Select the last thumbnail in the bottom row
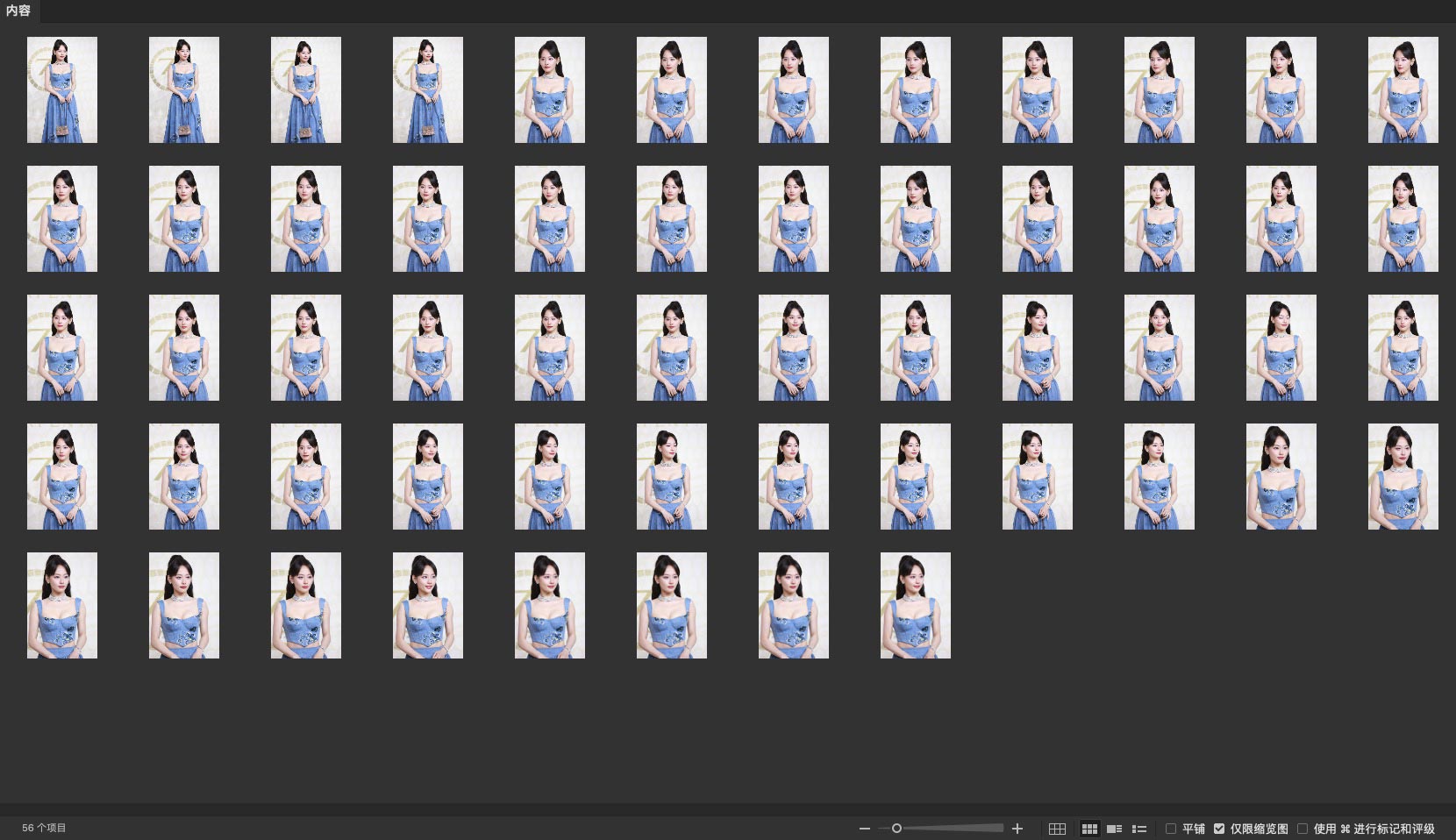 coord(915,605)
